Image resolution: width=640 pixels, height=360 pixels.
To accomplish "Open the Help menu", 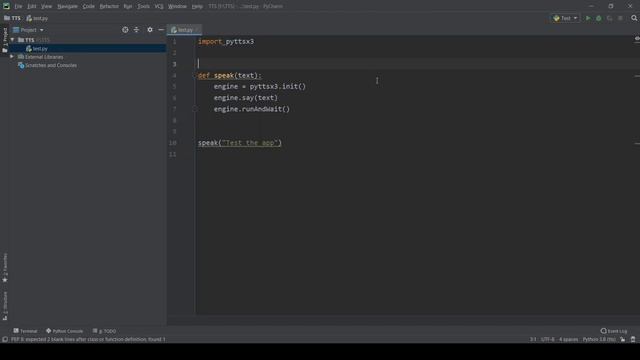I will tap(197, 7).
